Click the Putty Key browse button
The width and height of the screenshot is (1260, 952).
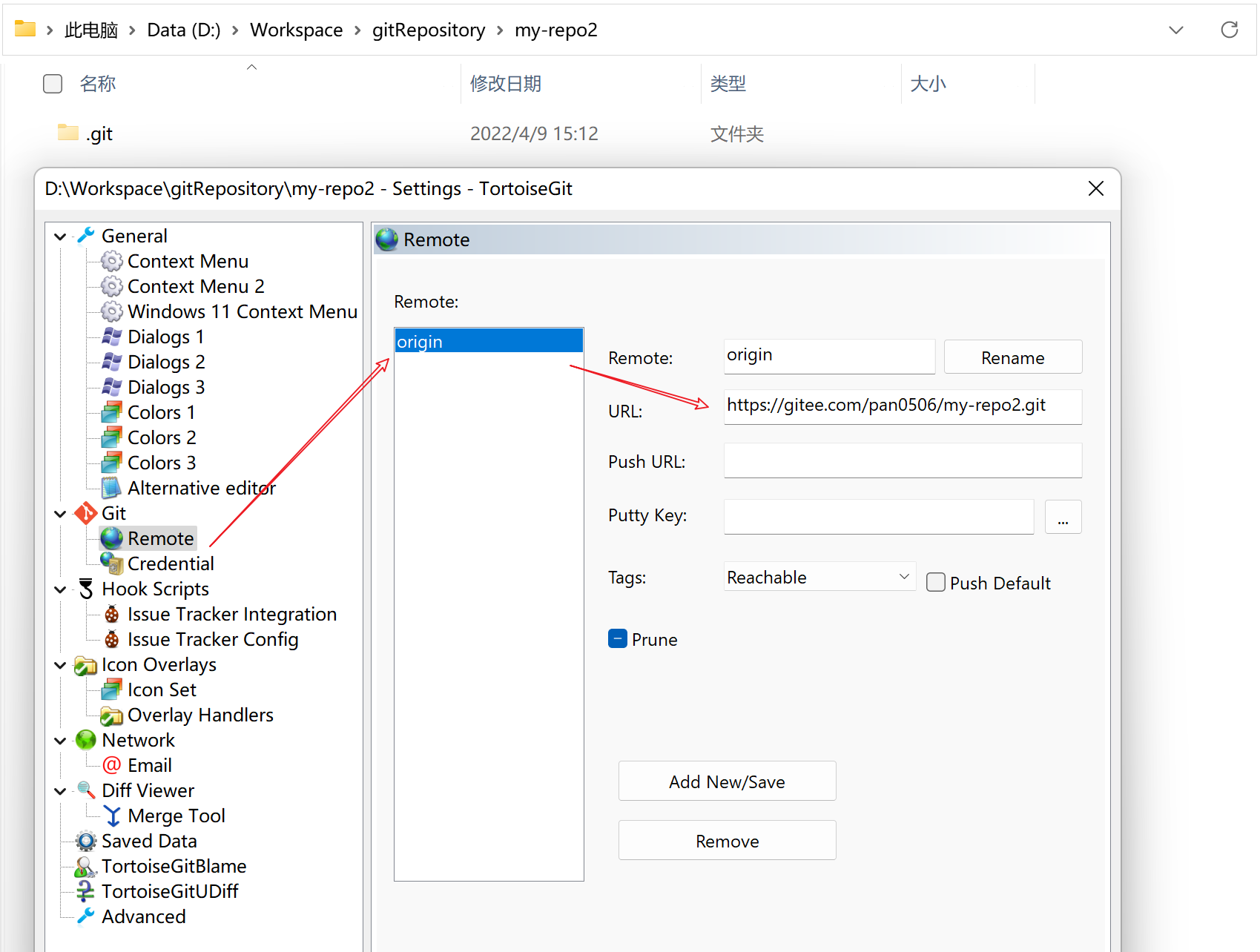click(1062, 517)
